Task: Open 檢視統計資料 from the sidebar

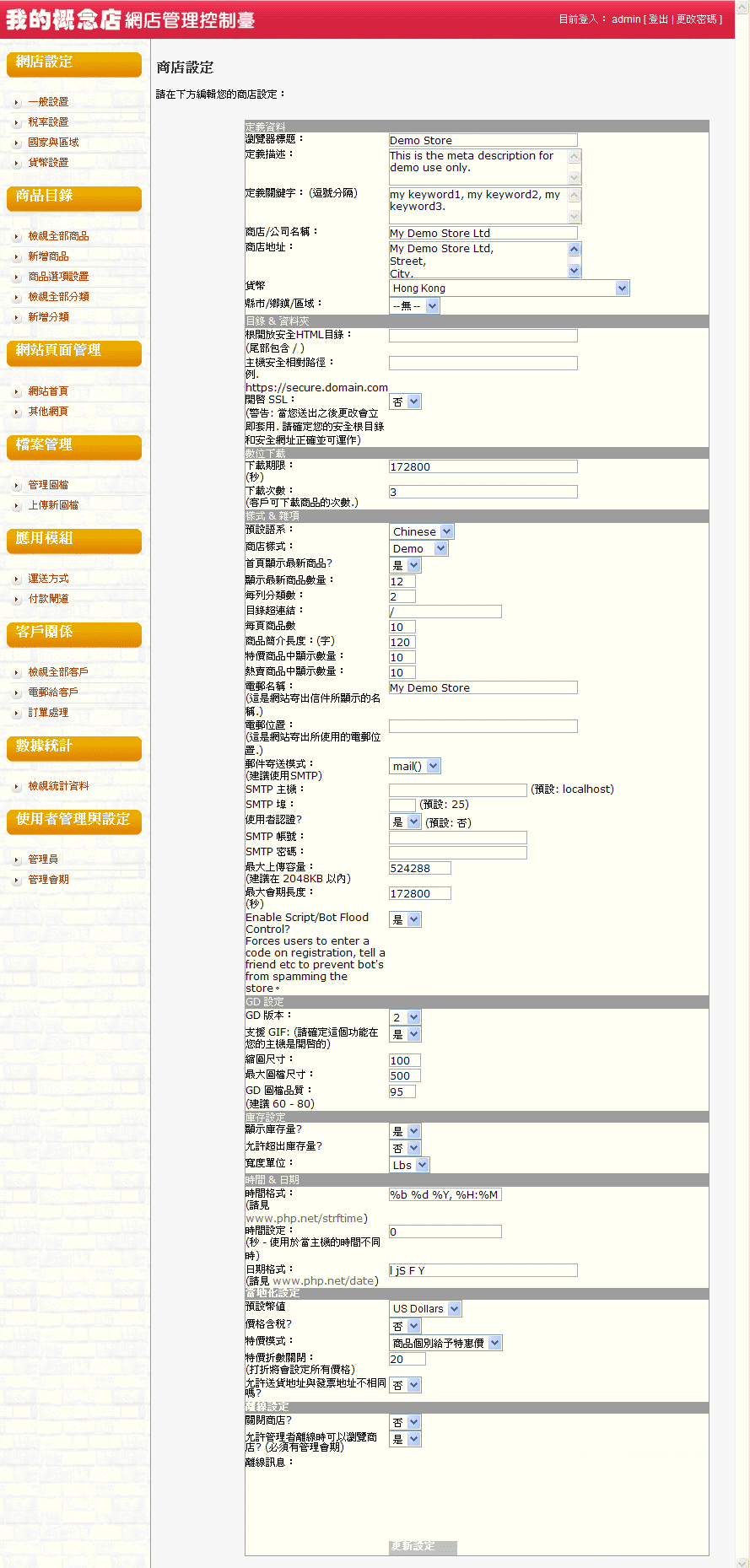Action: pos(58,786)
